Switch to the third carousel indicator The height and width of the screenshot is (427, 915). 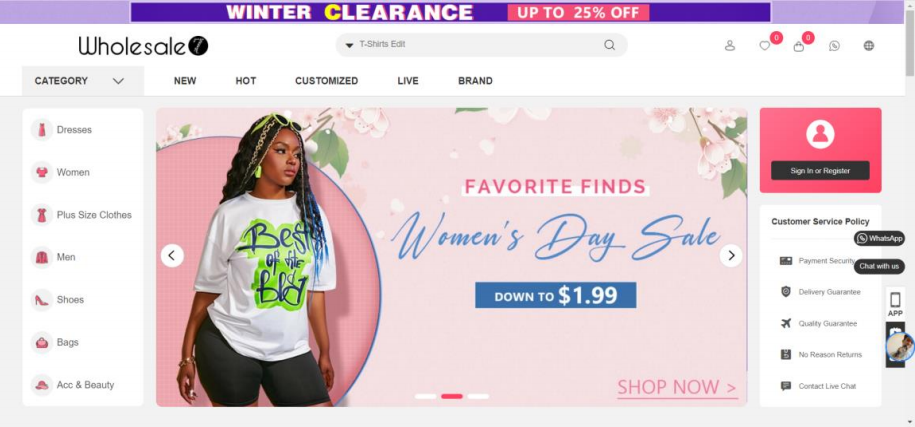[x=478, y=396]
